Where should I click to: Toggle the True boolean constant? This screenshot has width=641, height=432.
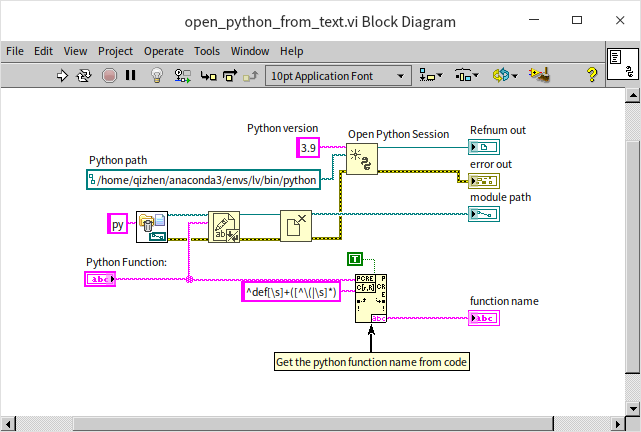pyautogui.click(x=356, y=259)
